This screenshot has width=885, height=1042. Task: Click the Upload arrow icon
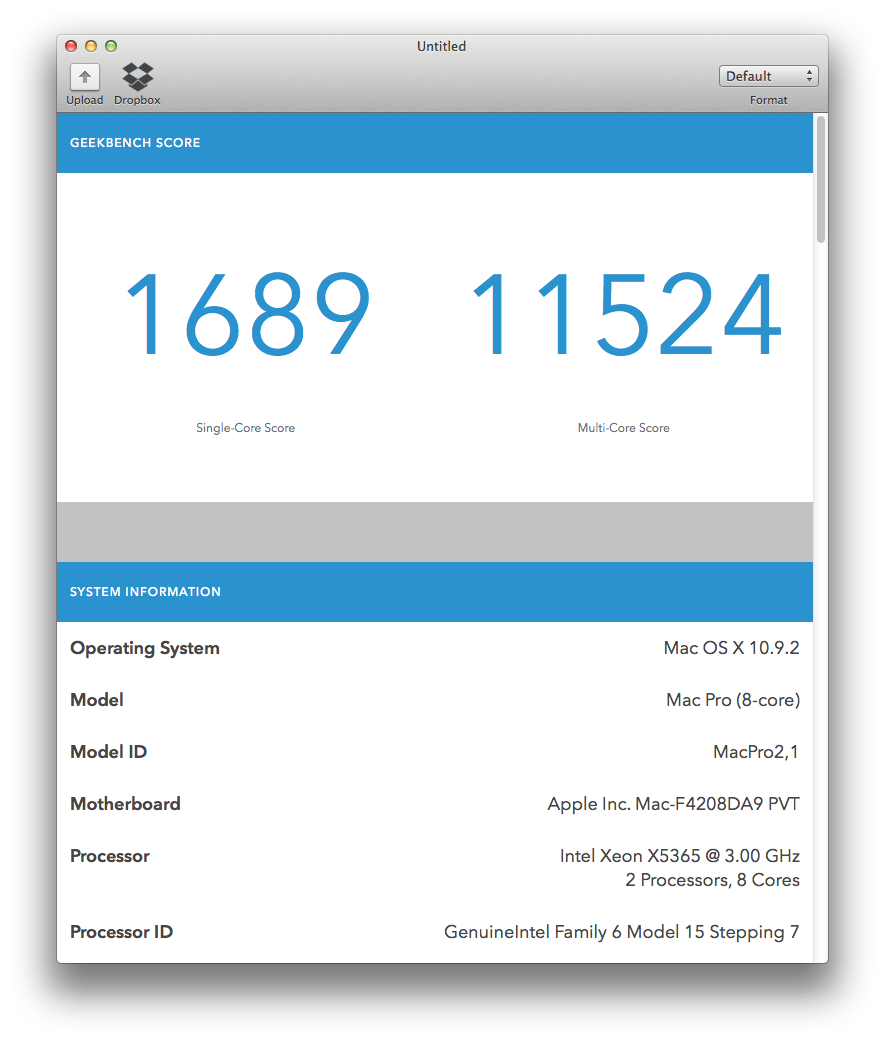point(84,77)
